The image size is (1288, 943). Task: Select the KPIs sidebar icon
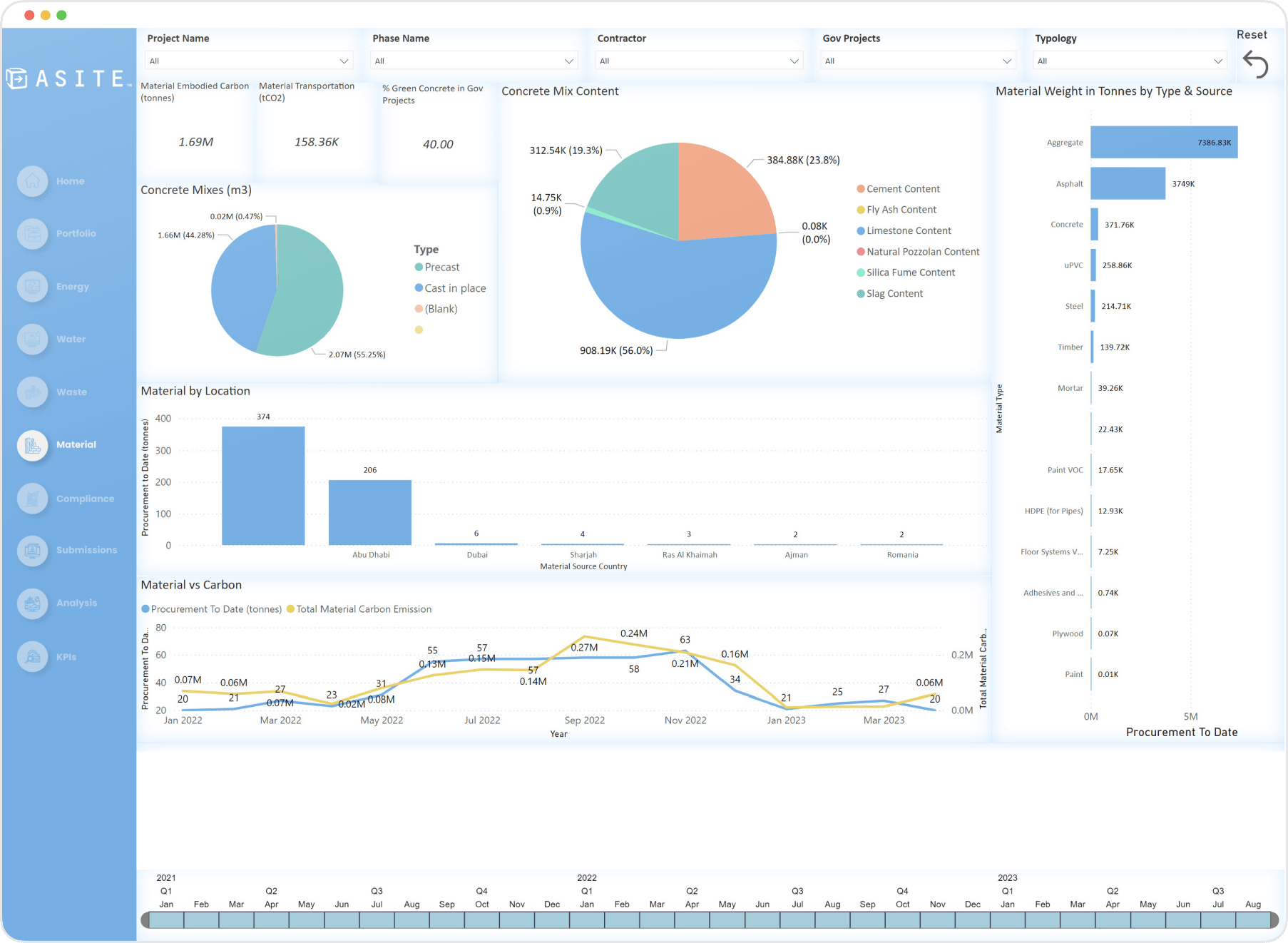32,656
